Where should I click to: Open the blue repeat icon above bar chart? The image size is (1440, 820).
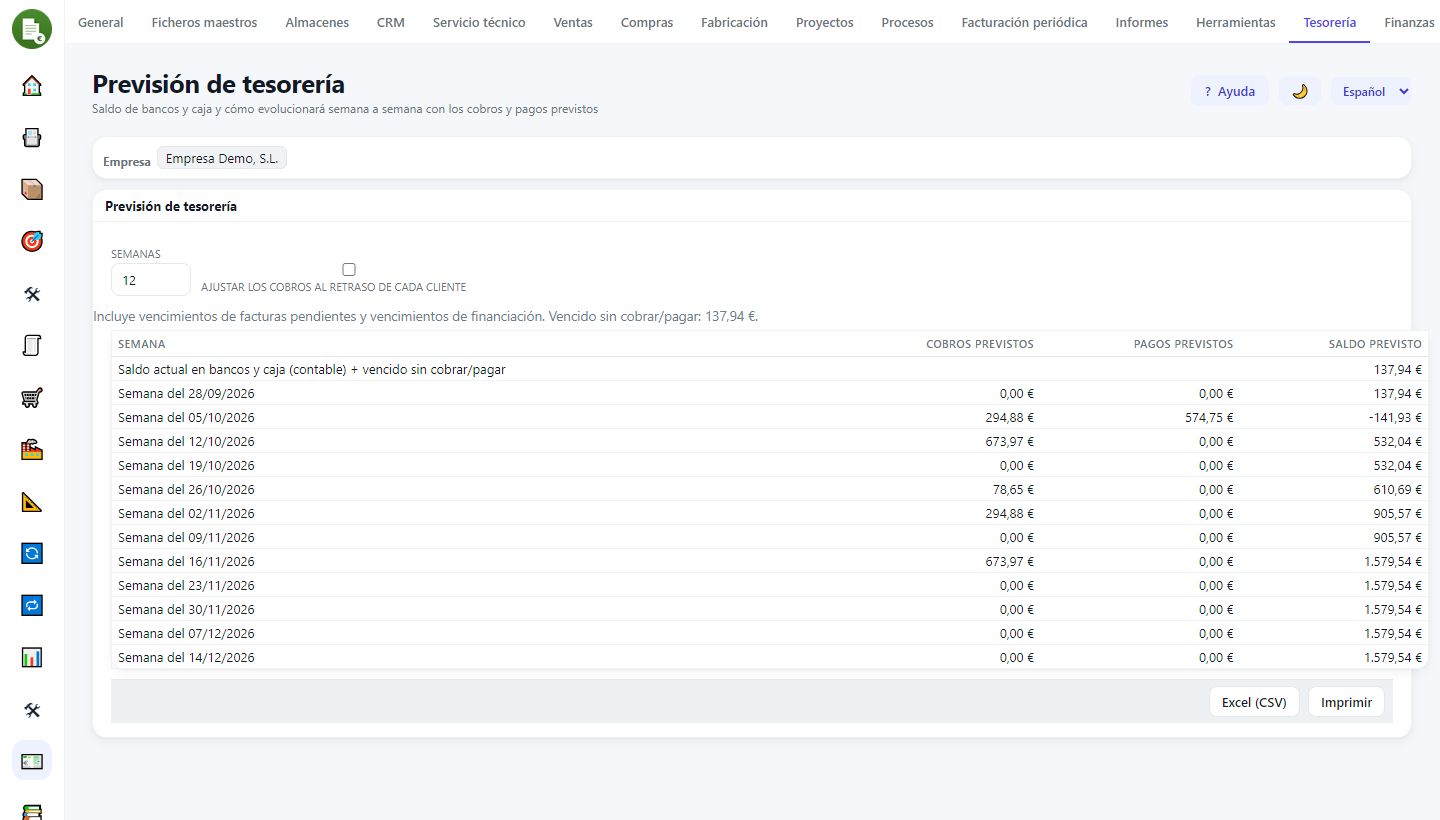click(x=32, y=605)
